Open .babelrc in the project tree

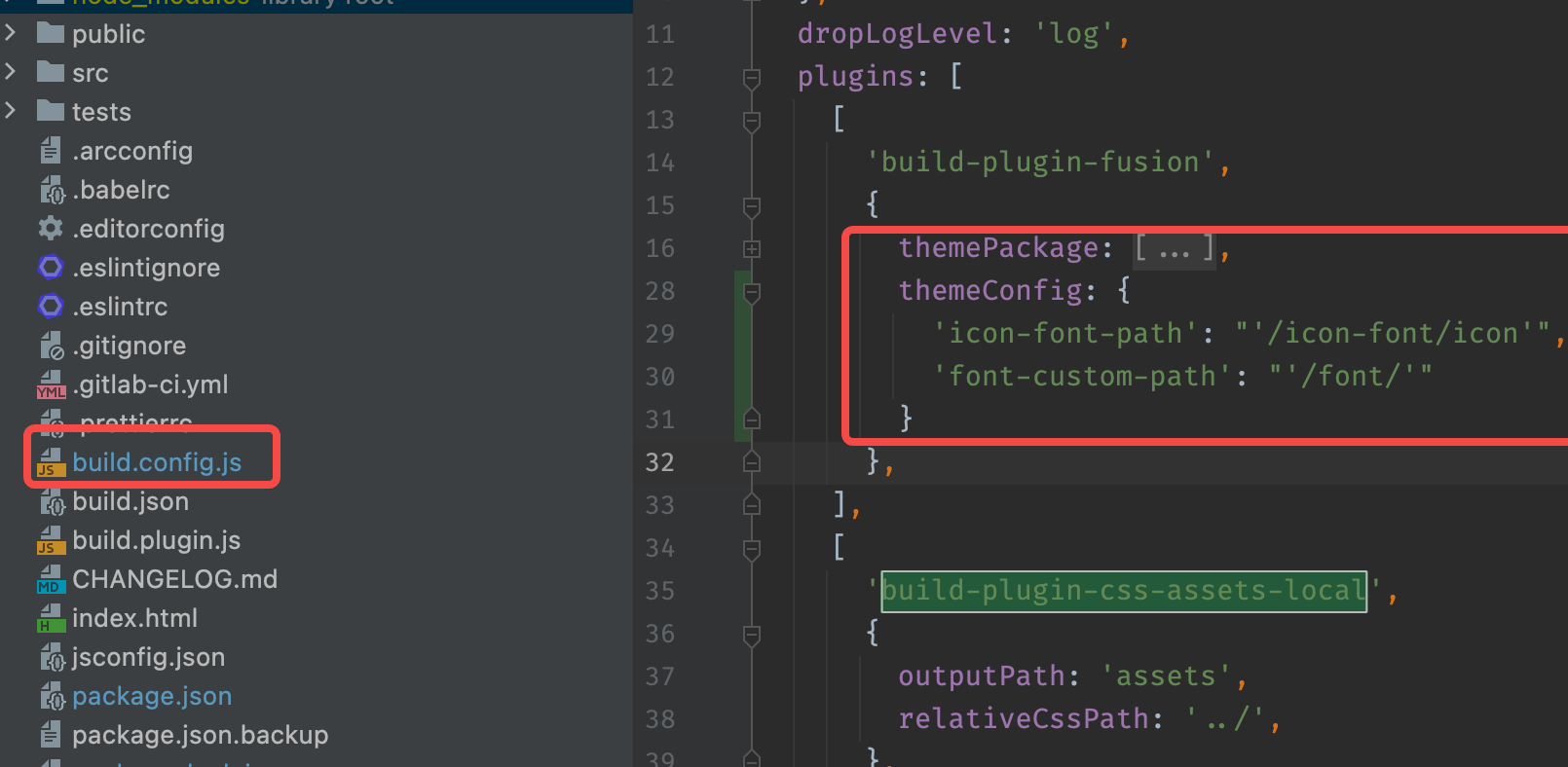pos(121,190)
